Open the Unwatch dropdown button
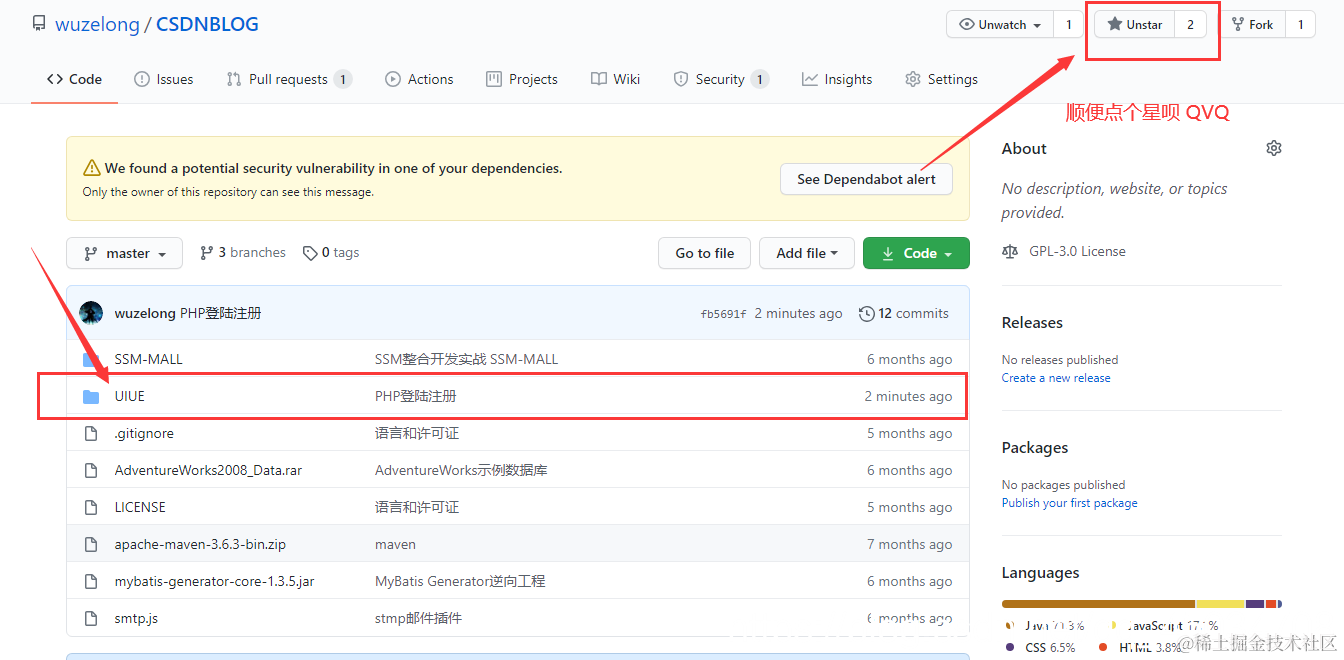Image resolution: width=1344 pixels, height=660 pixels. (1000, 25)
